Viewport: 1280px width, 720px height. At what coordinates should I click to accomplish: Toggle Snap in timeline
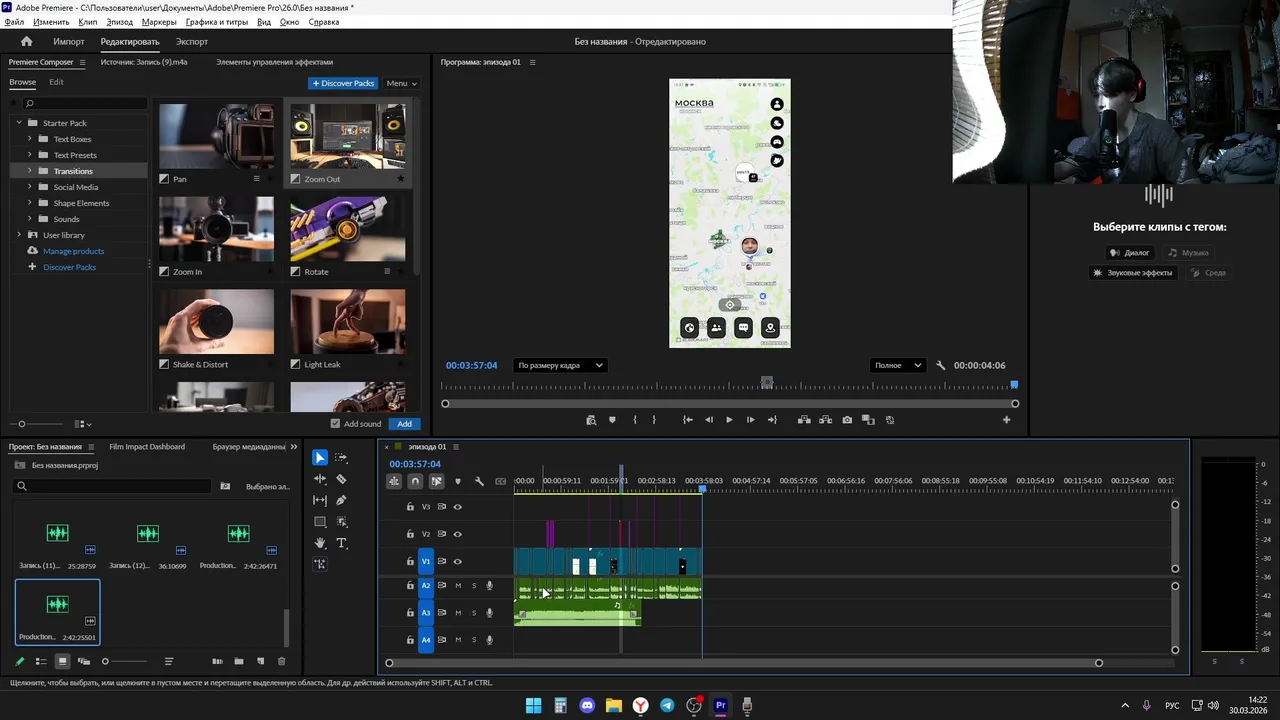415,481
